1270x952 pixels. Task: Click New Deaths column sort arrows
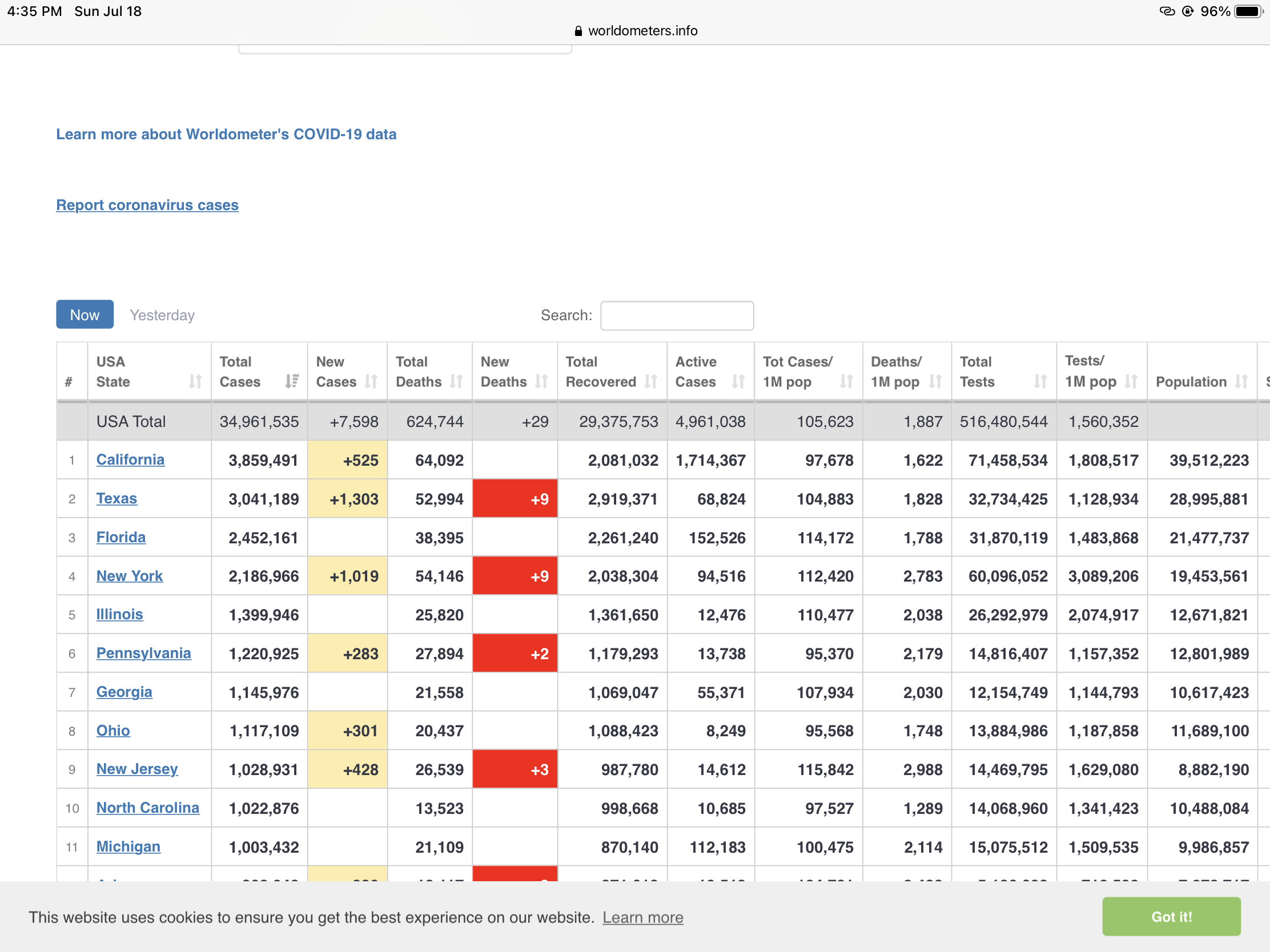(541, 382)
